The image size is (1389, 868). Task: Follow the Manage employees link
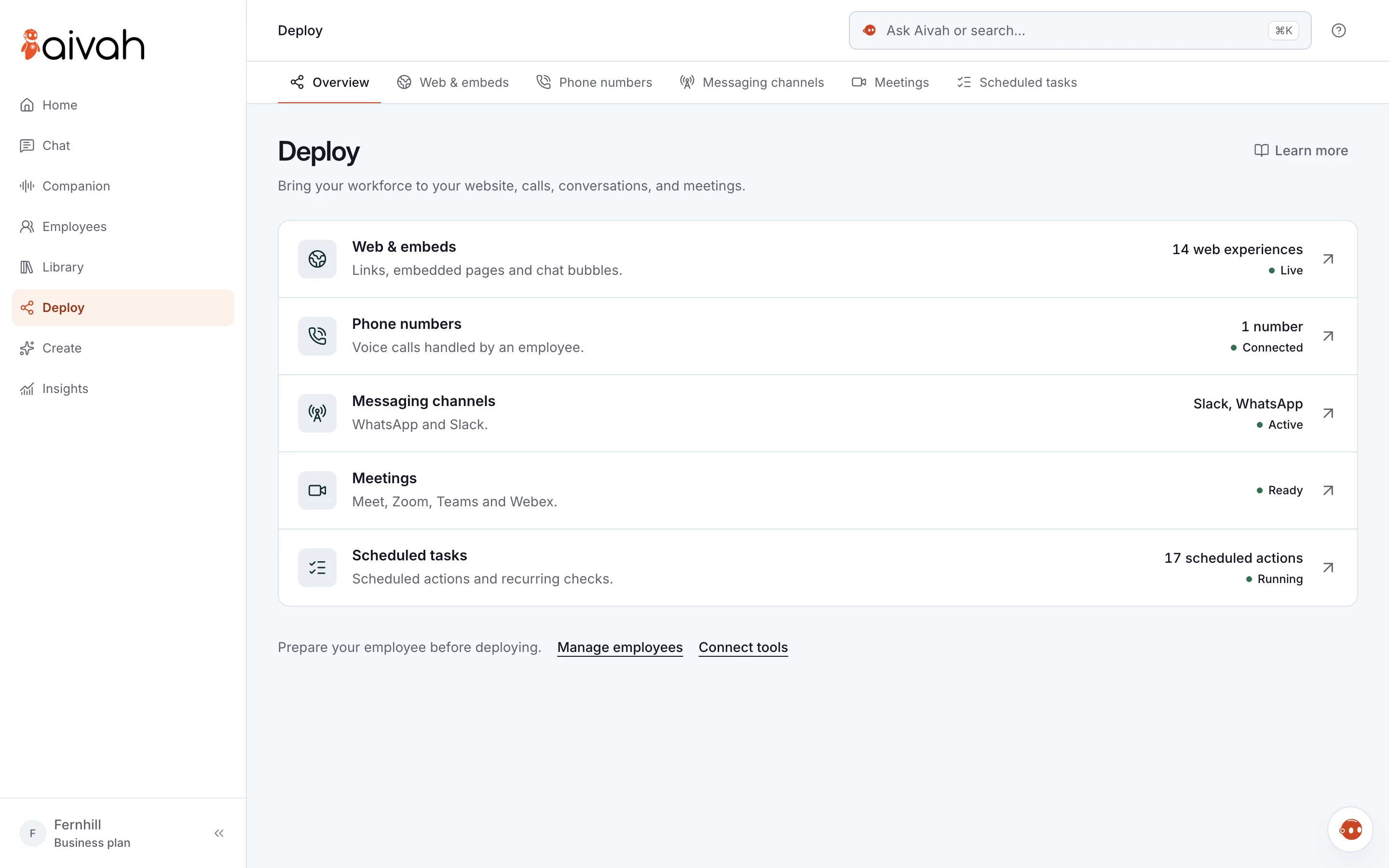[x=620, y=648]
